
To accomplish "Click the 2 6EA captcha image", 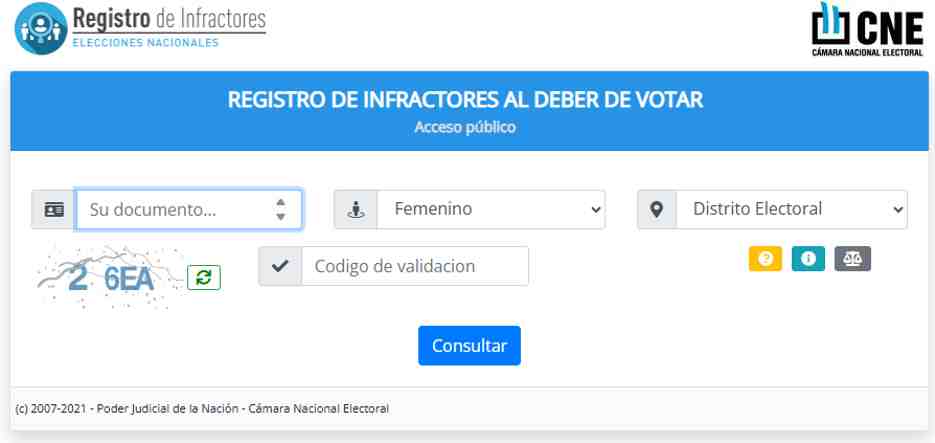I will click(x=110, y=277).
